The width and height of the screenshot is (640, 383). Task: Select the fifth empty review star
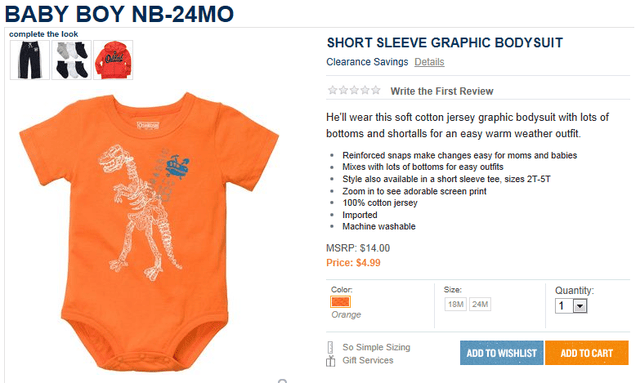[376, 90]
